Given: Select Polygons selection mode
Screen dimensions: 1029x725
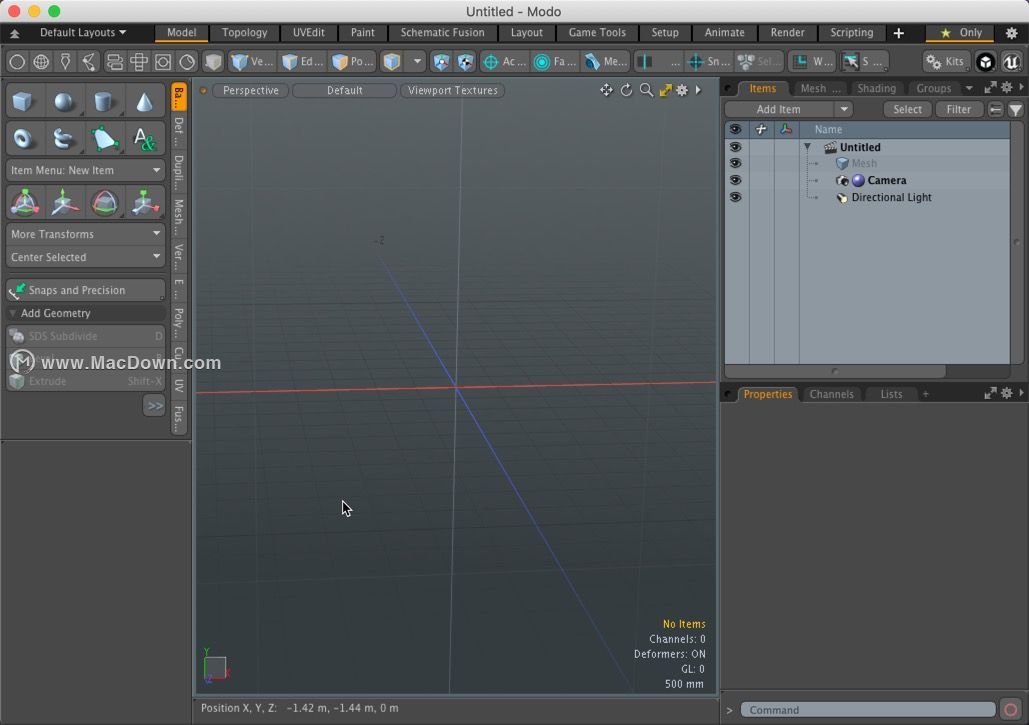Looking at the screenshot, I should pos(352,62).
